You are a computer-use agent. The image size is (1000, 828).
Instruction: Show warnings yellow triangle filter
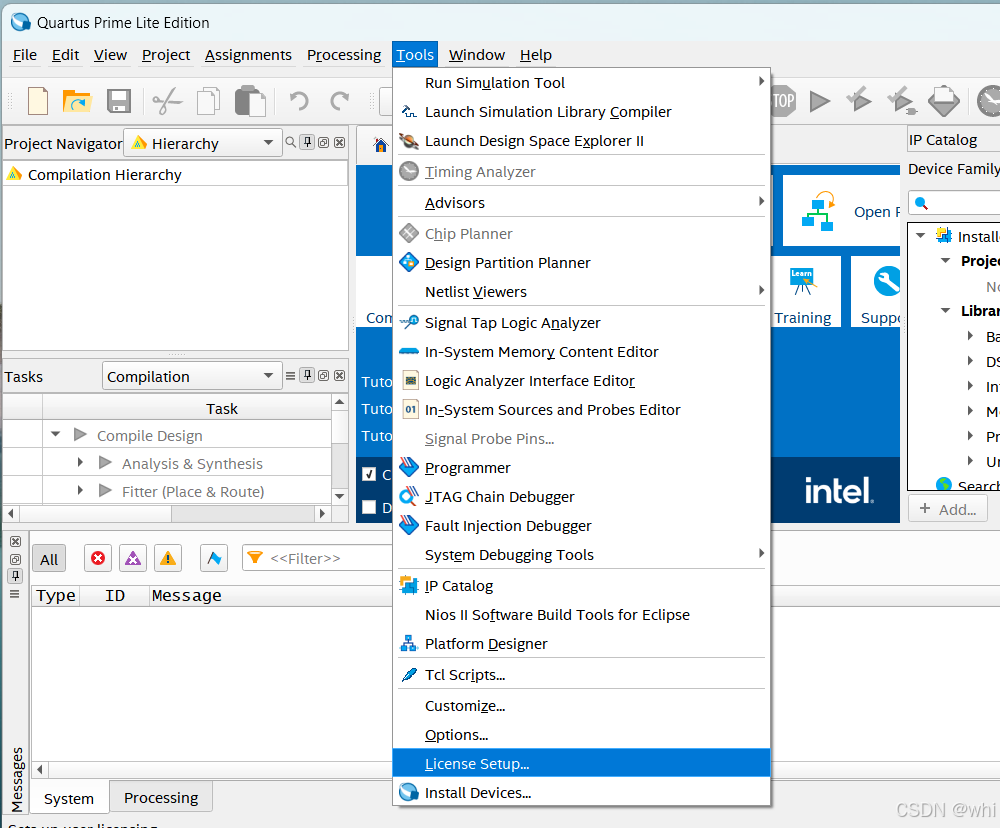coord(168,558)
